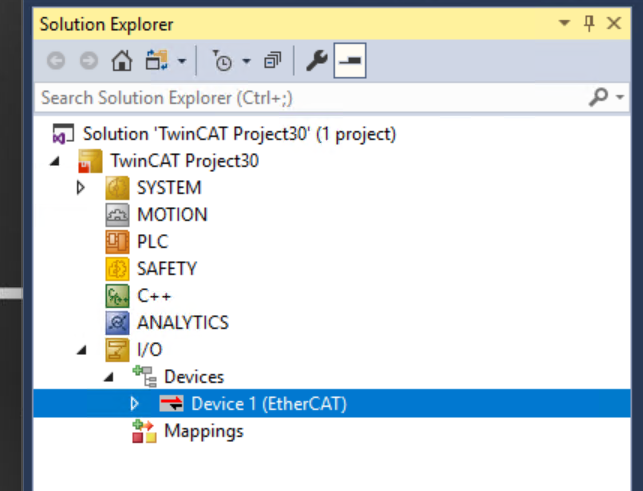Select the Mappings tree item
Screen dimensions: 643x491
pyautogui.click(x=204, y=432)
